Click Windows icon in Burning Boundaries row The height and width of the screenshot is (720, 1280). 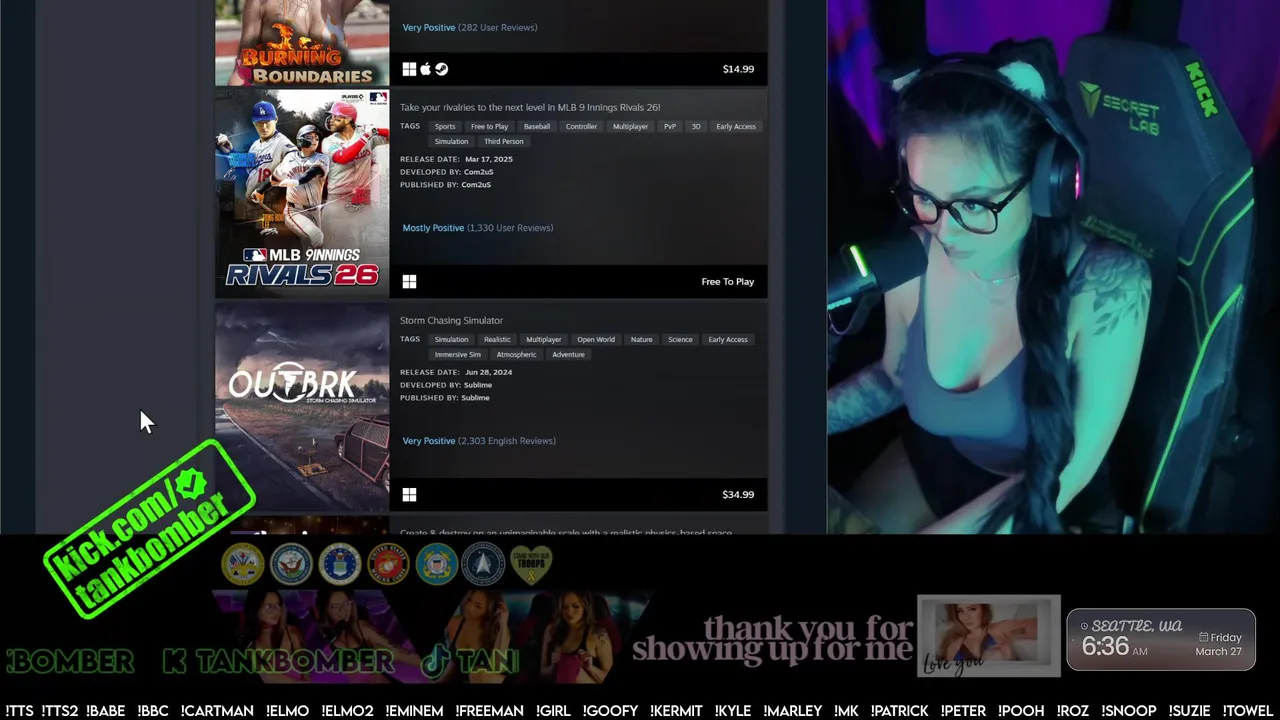click(x=409, y=69)
